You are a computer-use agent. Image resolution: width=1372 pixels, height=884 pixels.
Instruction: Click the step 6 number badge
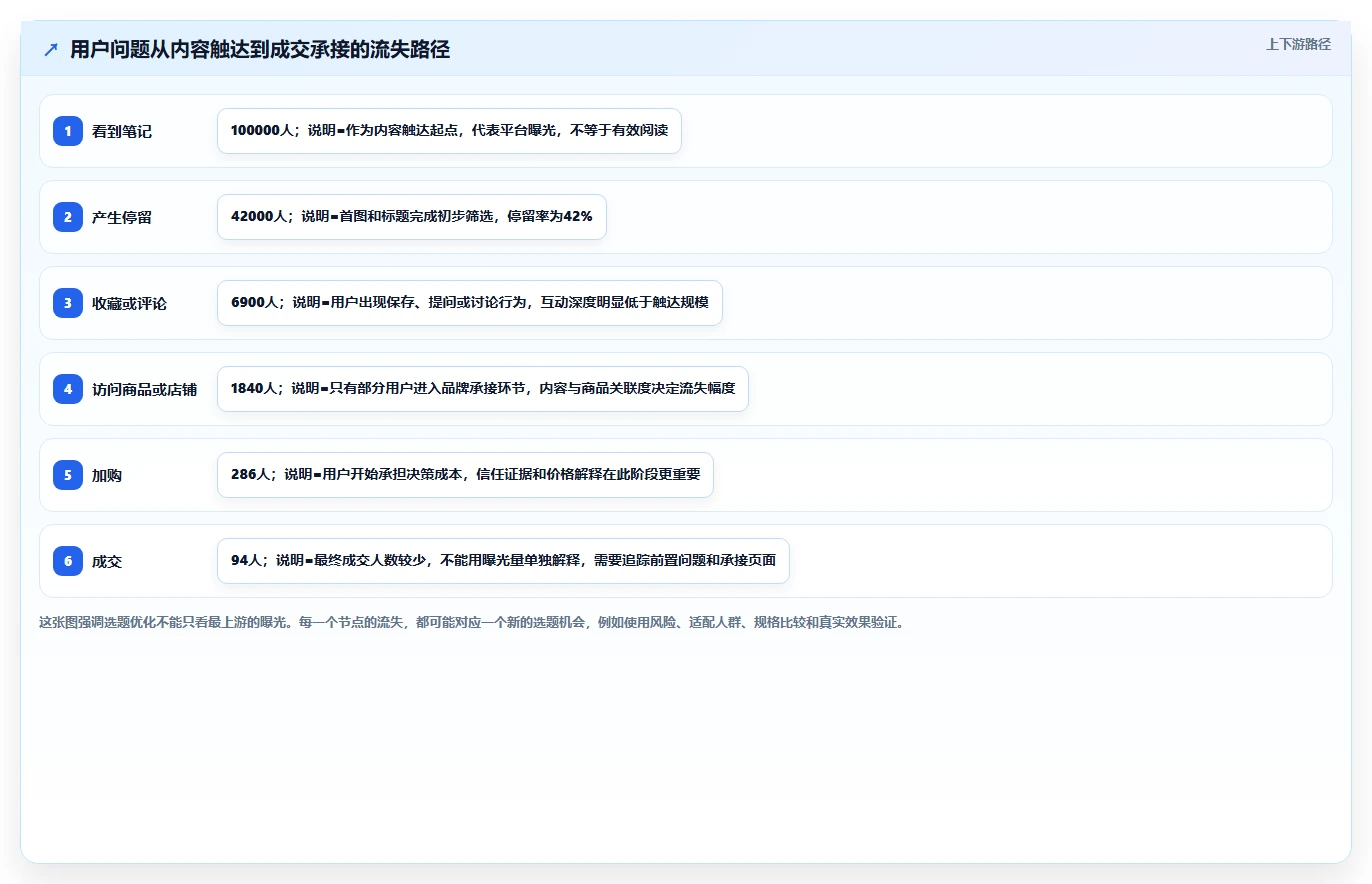68,561
